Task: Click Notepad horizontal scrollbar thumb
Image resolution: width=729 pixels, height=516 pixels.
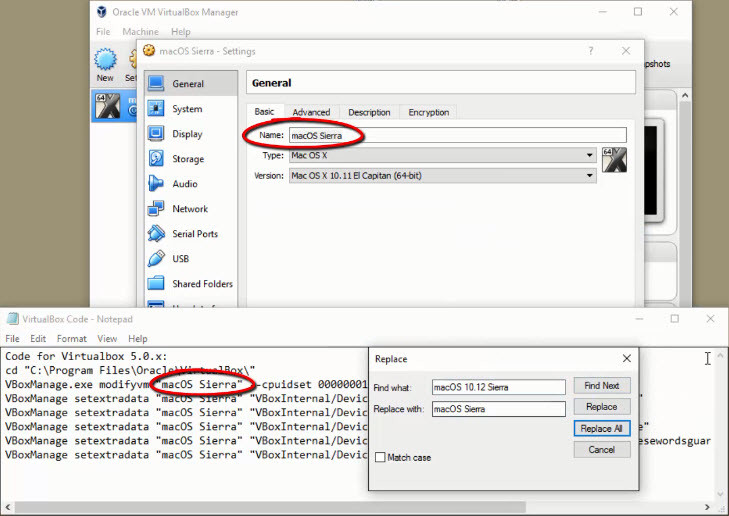Action: click(270, 507)
